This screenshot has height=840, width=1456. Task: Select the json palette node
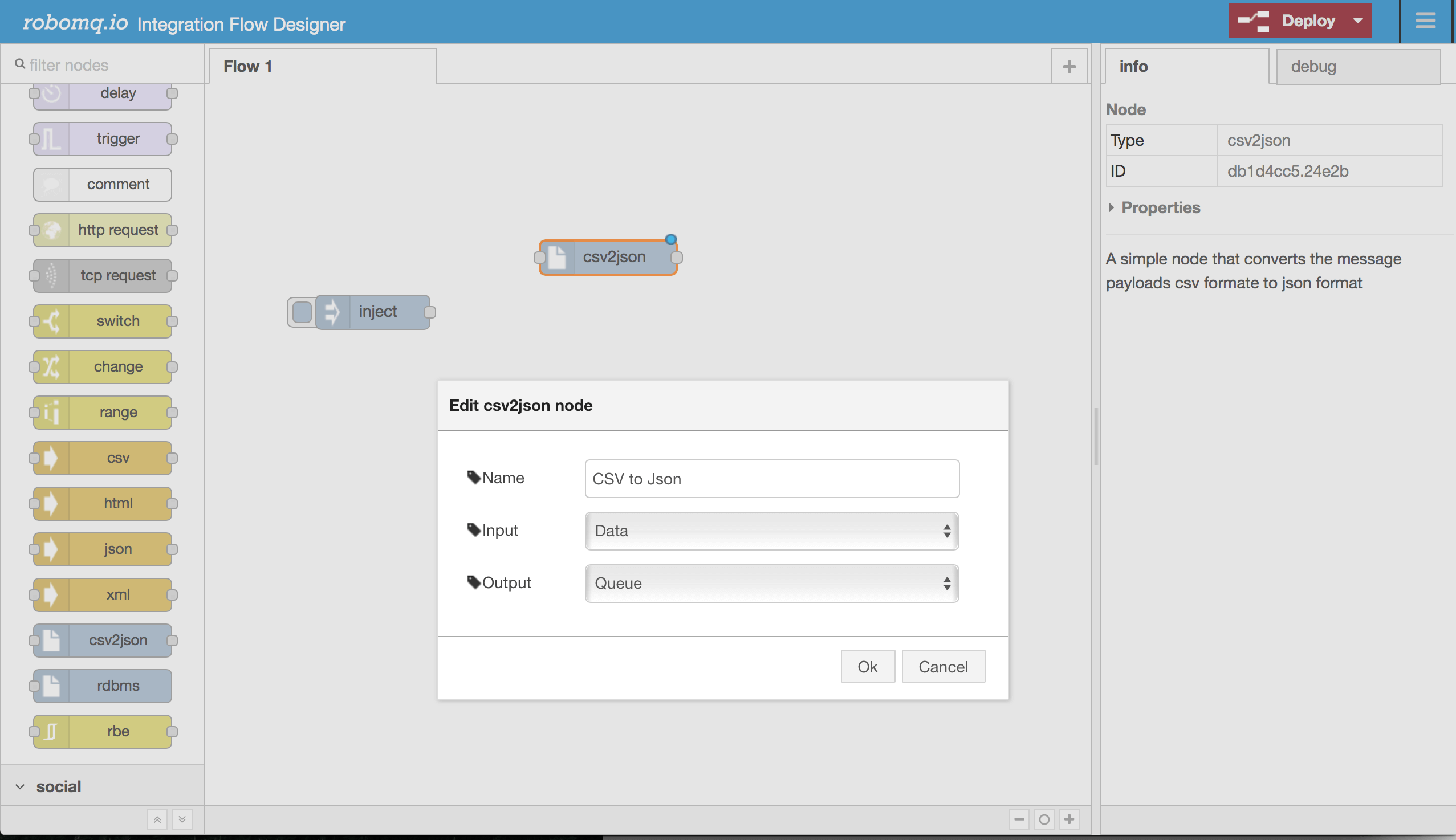(x=103, y=549)
